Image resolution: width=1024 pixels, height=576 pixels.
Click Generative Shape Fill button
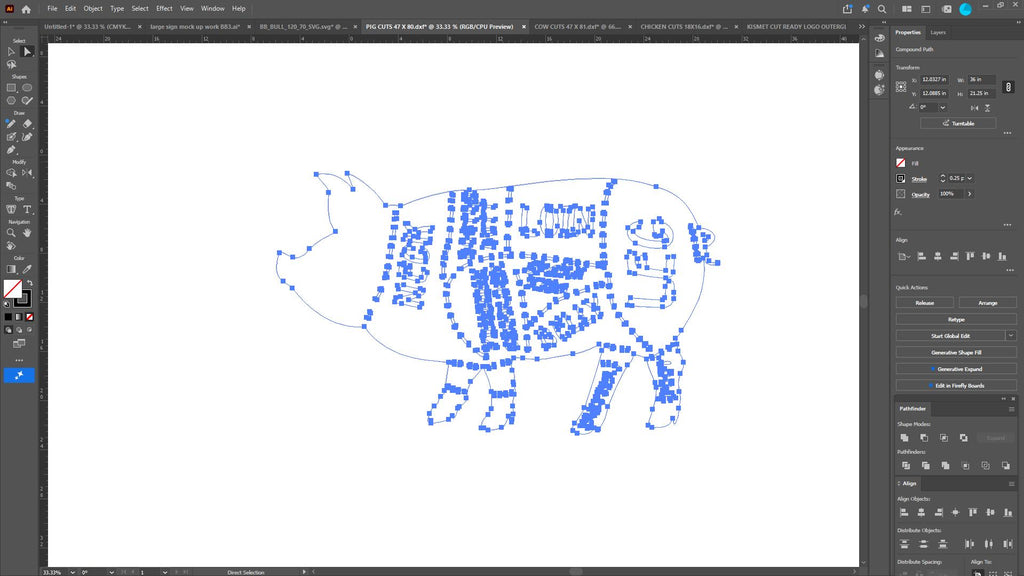point(956,353)
